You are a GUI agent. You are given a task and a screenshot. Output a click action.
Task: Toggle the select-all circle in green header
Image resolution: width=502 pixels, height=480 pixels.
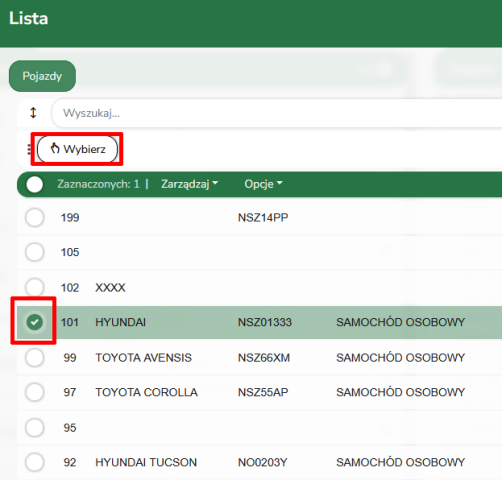(x=35, y=184)
